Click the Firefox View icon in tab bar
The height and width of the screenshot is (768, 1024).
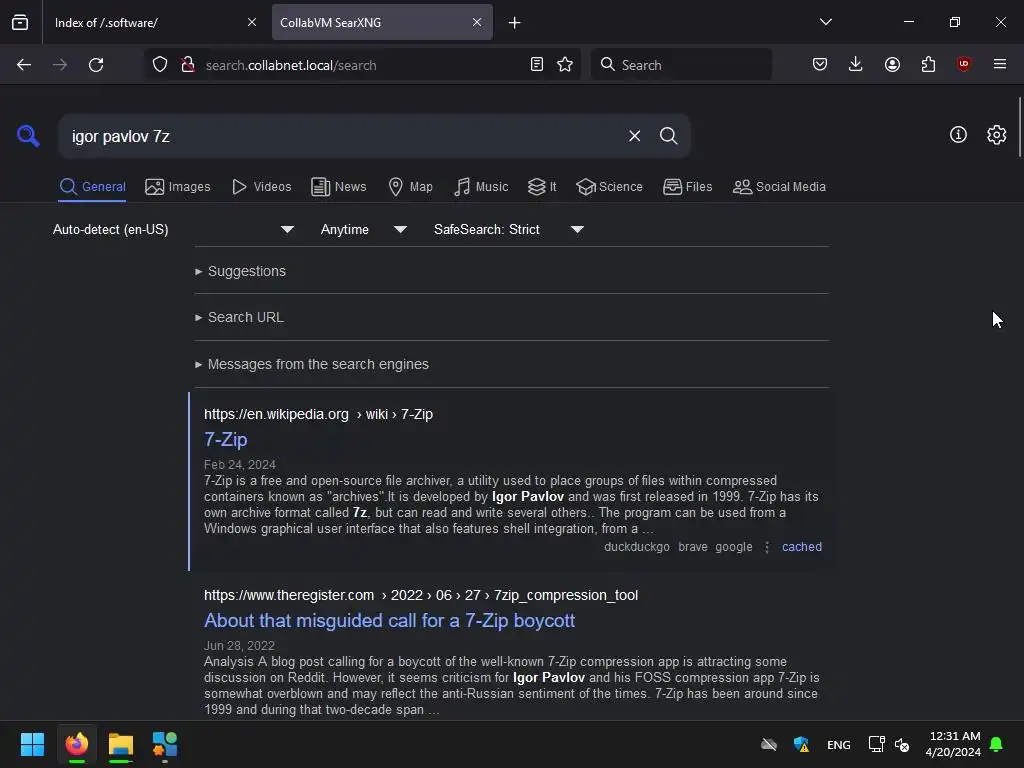pyautogui.click(x=20, y=22)
